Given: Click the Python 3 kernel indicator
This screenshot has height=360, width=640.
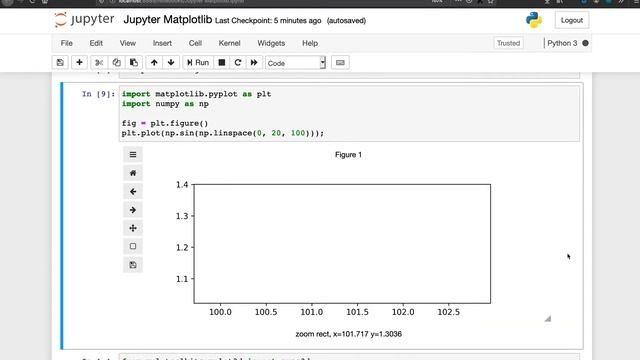Looking at the screenshot, I should tap(562, 43).
